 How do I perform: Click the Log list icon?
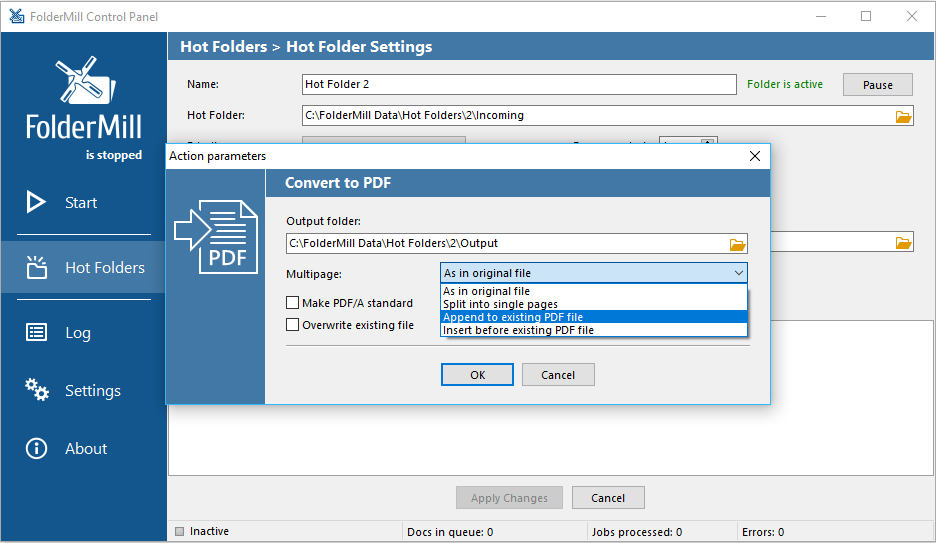(x=37, y=333)
